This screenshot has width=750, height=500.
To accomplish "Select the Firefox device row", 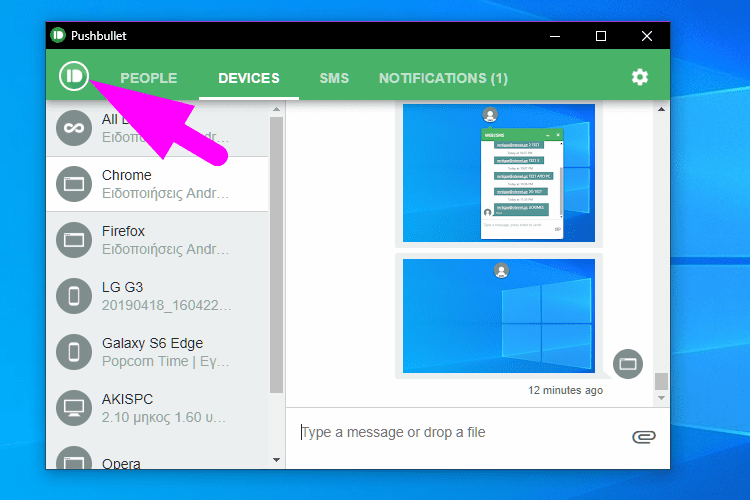I will click(157, 240).
